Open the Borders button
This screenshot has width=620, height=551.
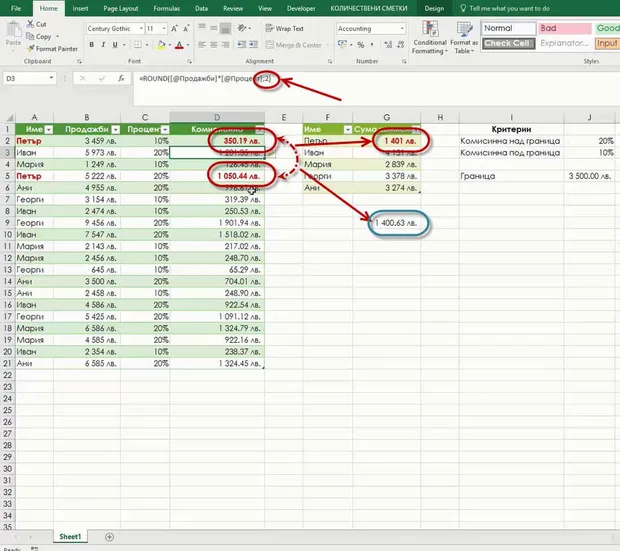click(138, 45)
